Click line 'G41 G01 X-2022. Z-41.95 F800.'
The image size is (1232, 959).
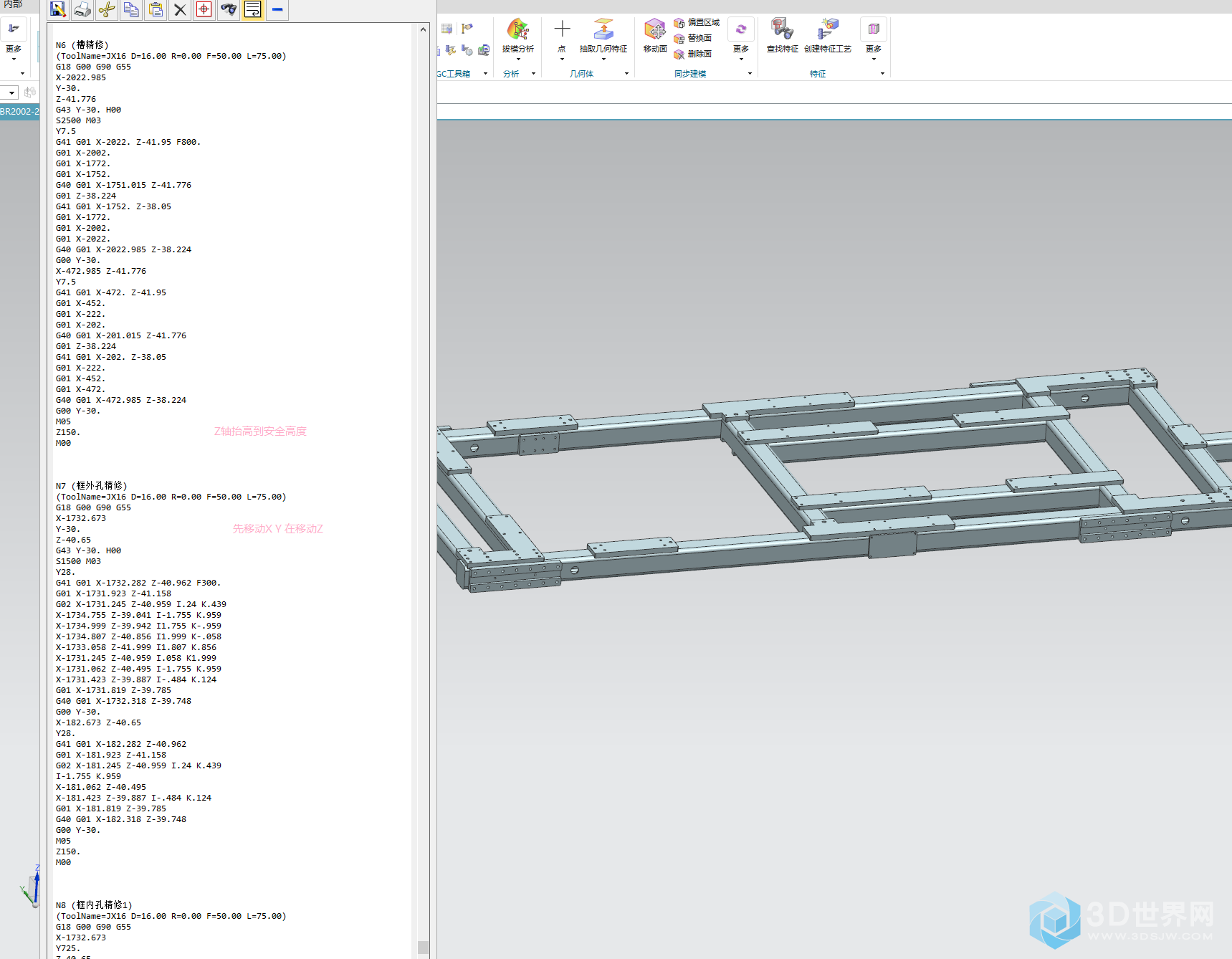pos(128,142)
